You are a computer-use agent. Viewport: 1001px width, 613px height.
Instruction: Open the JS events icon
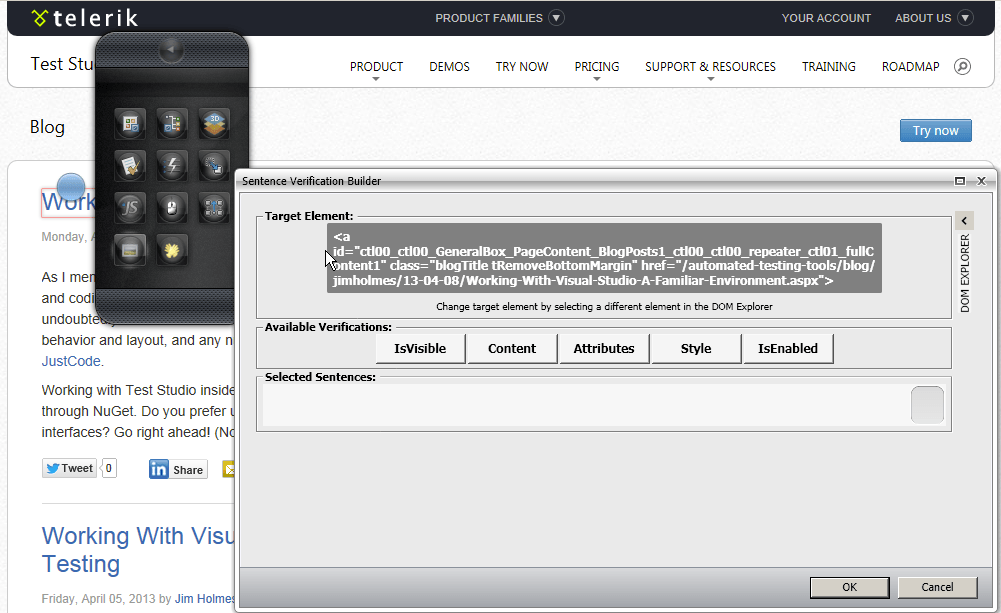(x=130, y=208)
